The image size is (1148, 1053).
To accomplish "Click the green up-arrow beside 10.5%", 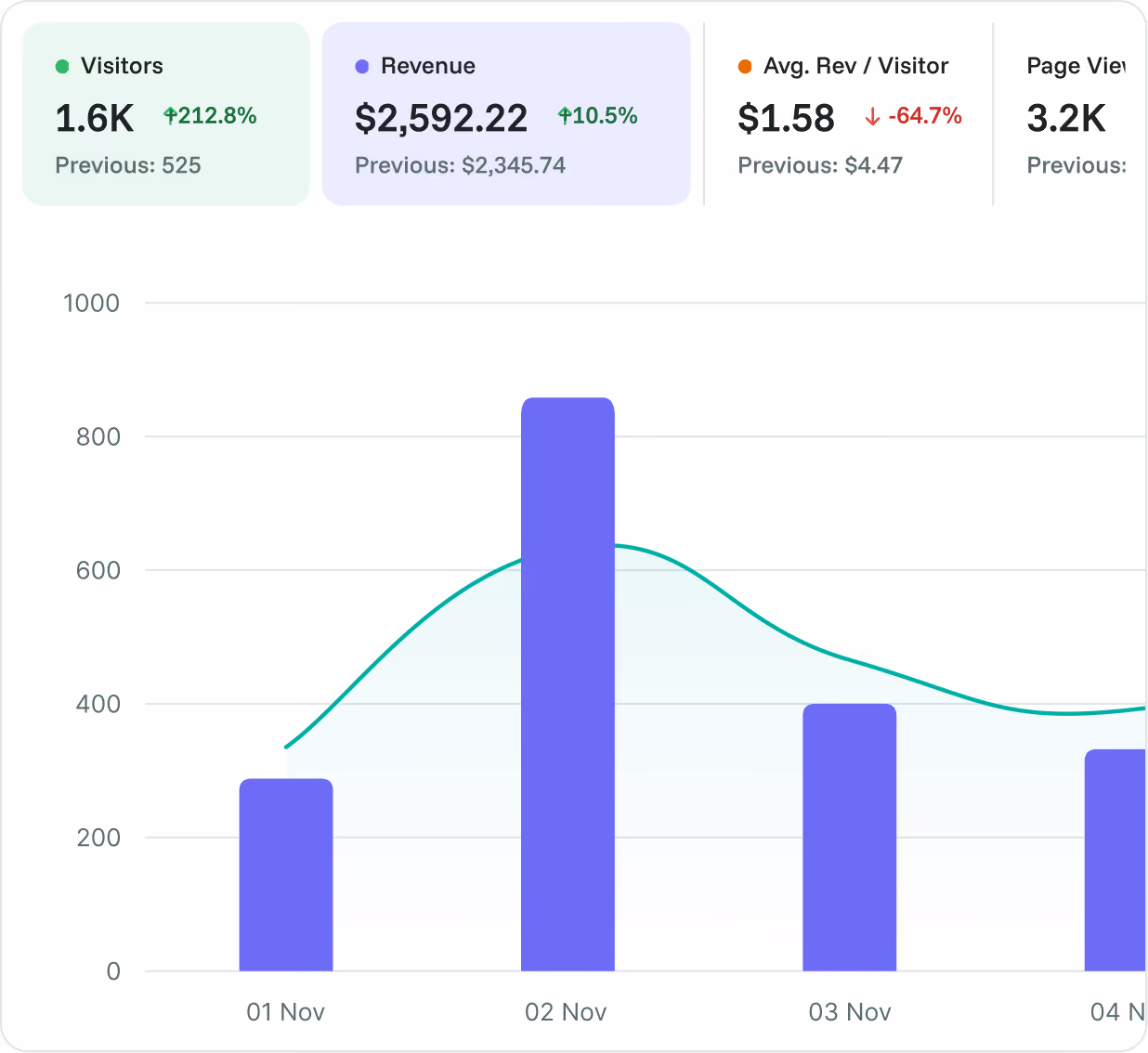I will click(x=564, y=115).
